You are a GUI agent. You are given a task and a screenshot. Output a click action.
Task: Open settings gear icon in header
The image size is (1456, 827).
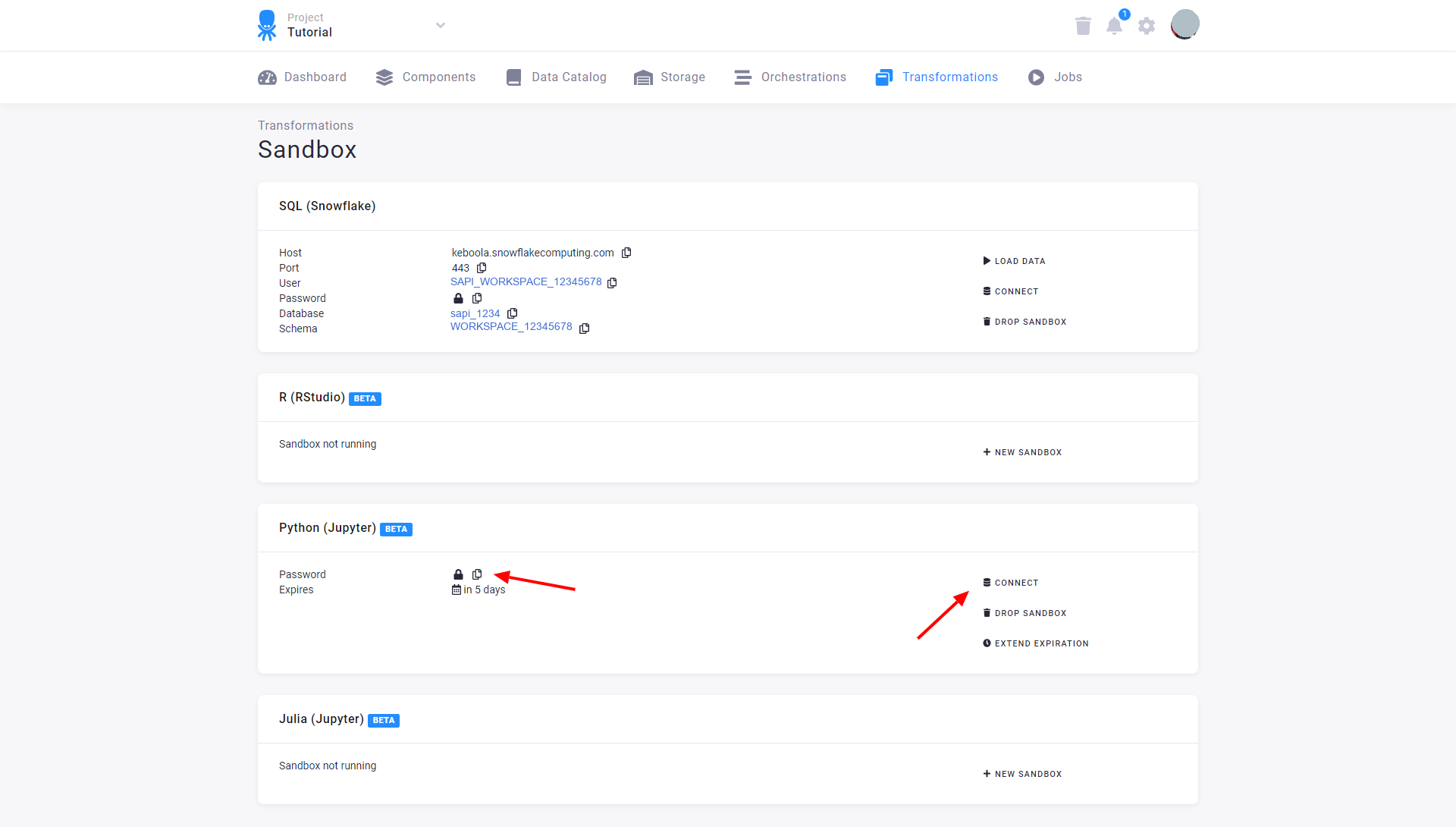[1147, 26]
